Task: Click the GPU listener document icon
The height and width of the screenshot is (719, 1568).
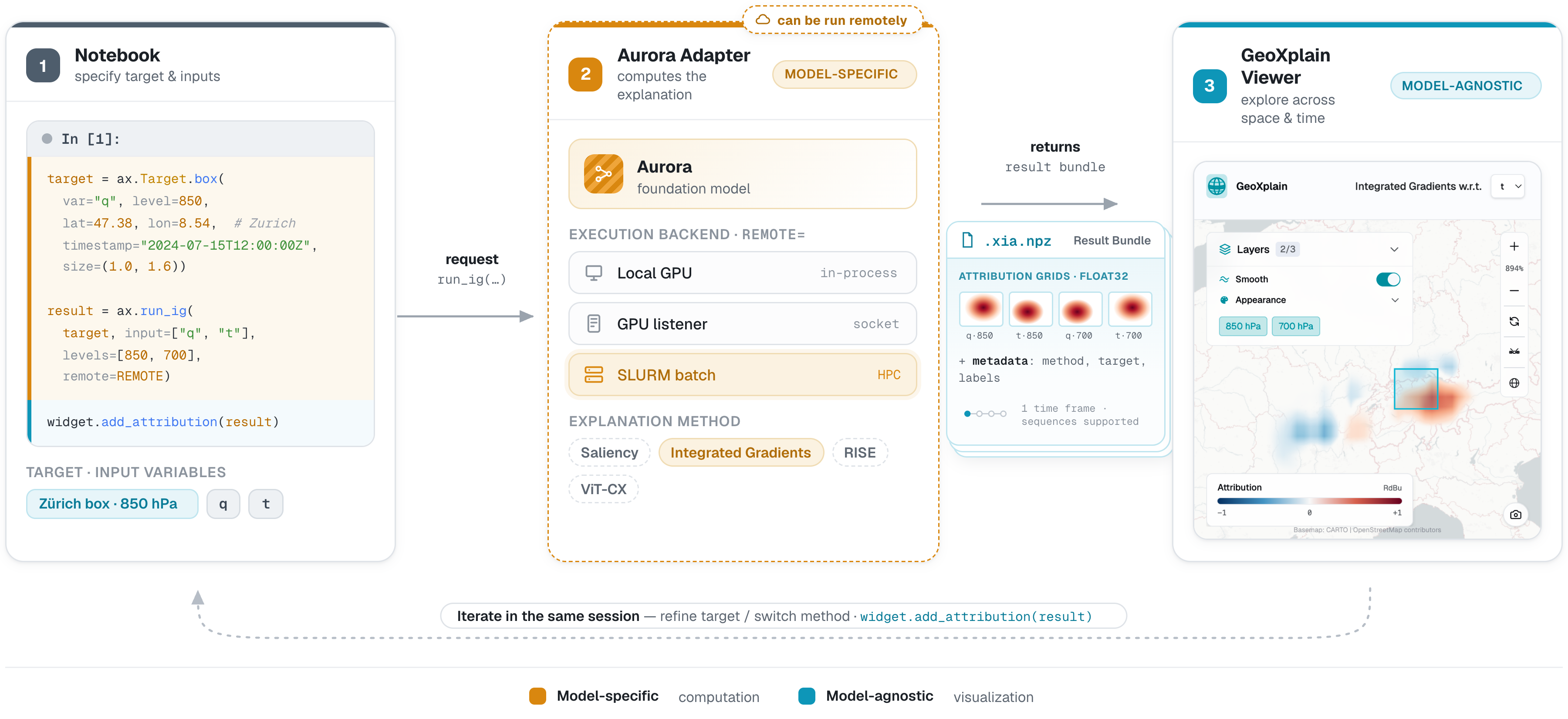Action: pyautogui.click(x=594, y=323)
